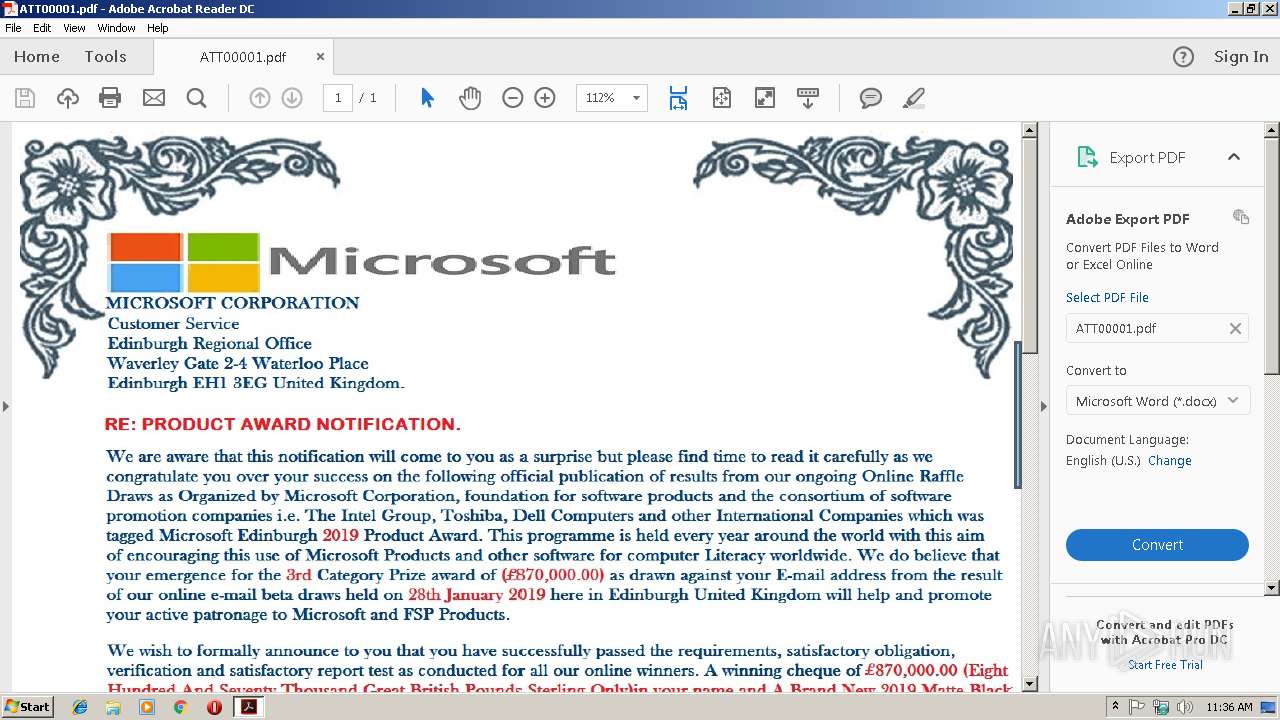Screen dimensions: 1280x720
Task: Switch to full screen mode icon
Action: (x=764, y=98)
